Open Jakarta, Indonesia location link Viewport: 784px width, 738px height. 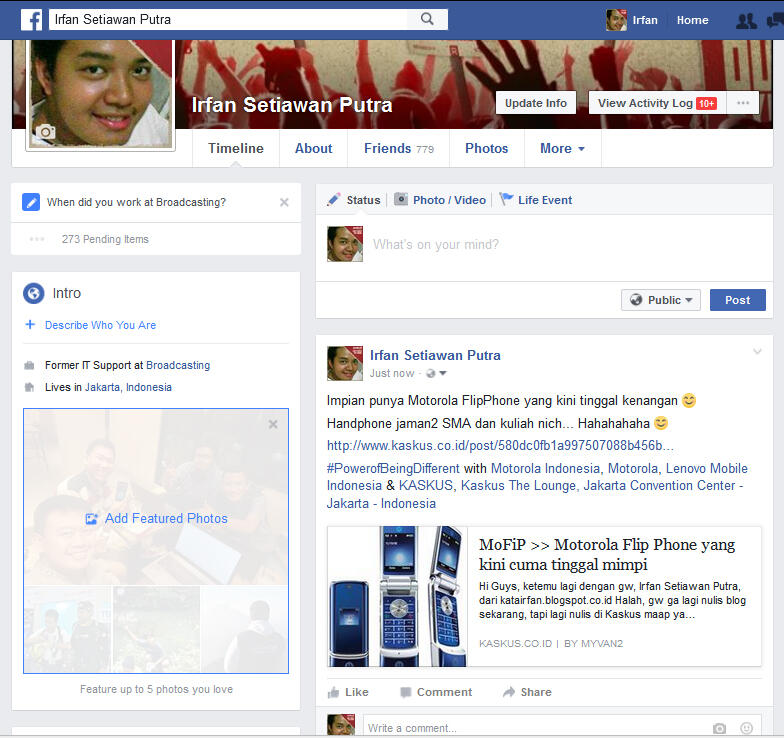[x=128, y=388]
